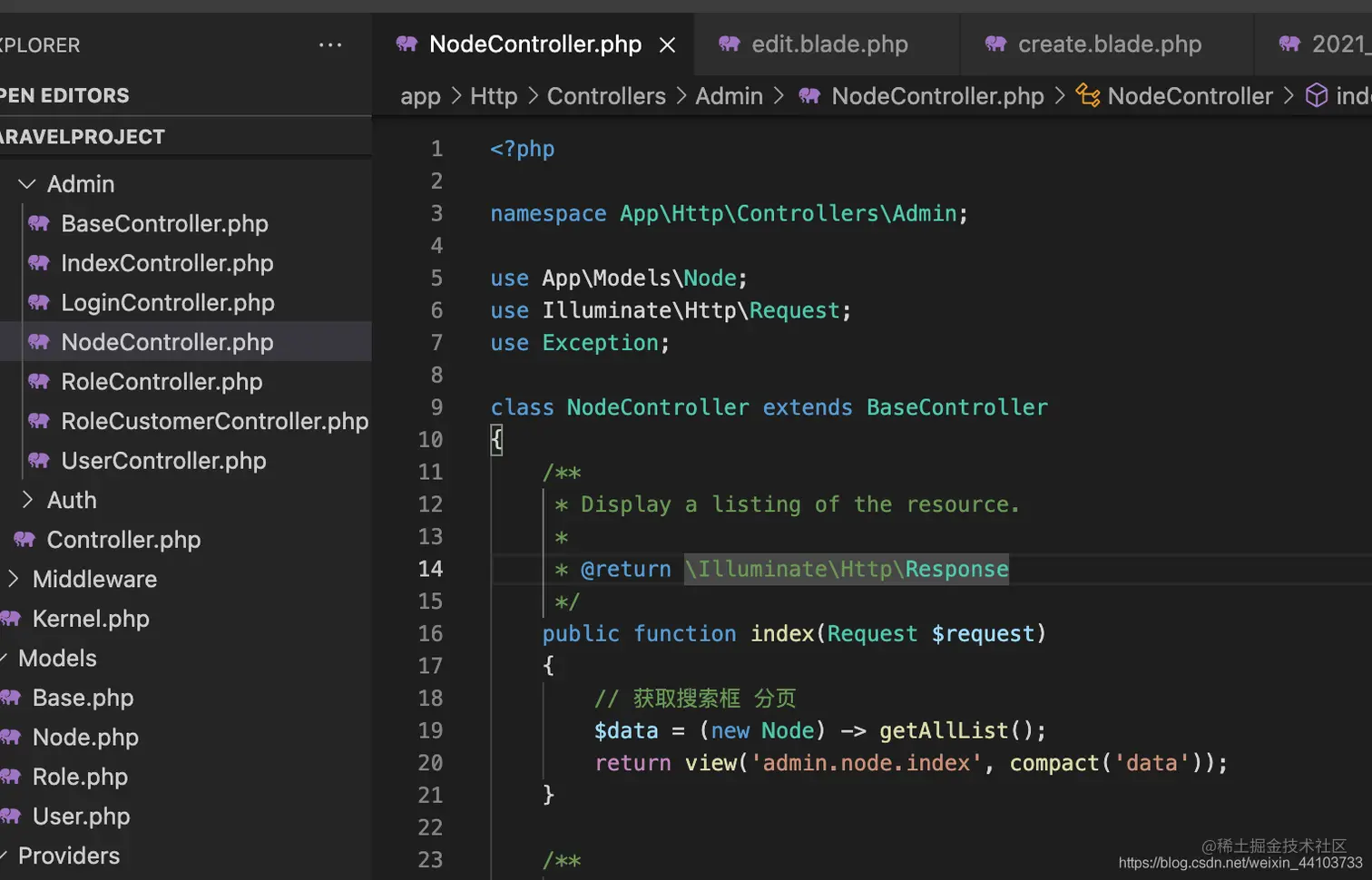Open the Explorer more actions ellipsis

(x=330, y=44)
